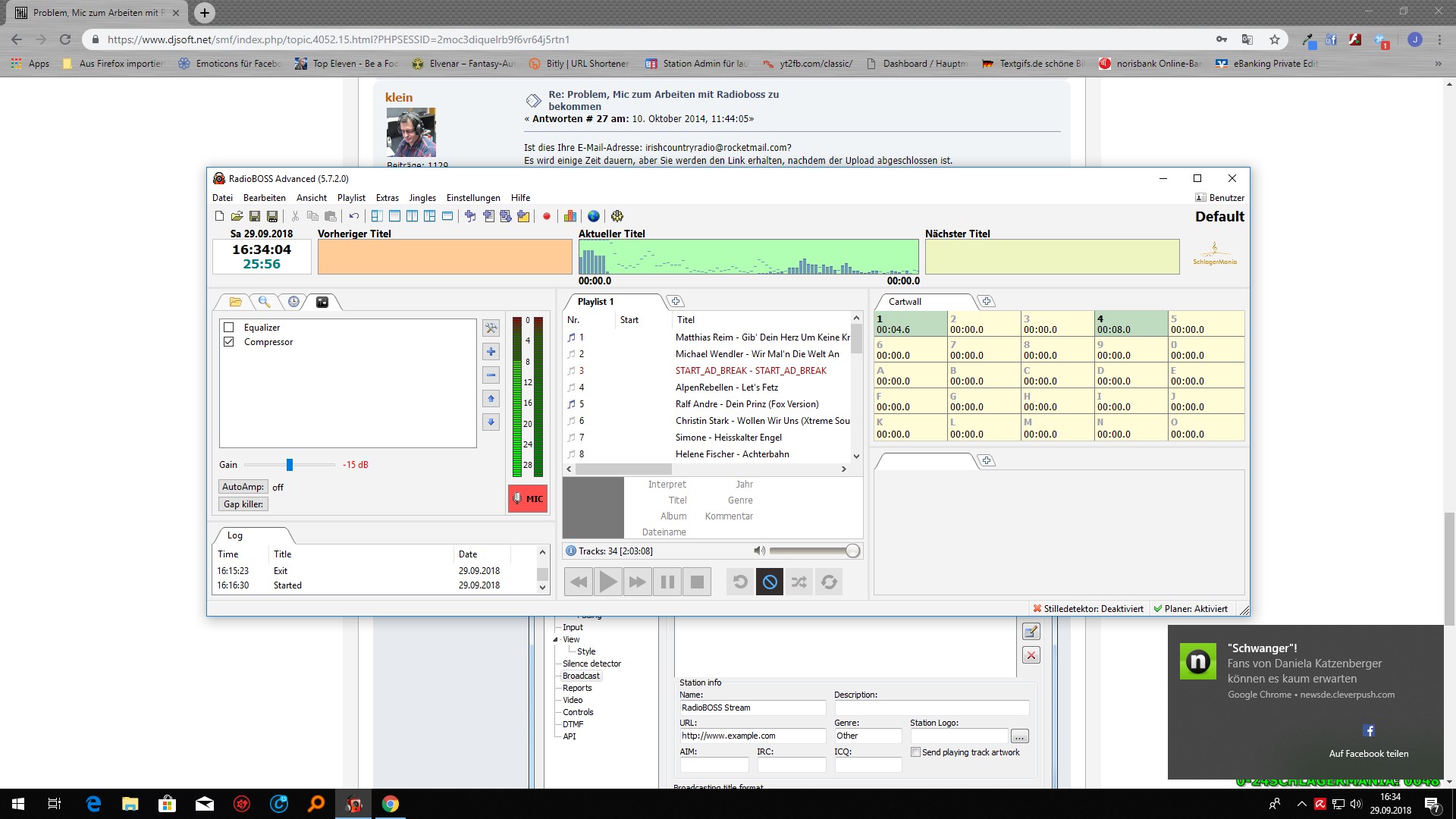The width and height of the screenshot is (1456, 819).
Task: Click the info icon beside Tracks: 34
Action: tap(570, 551)
